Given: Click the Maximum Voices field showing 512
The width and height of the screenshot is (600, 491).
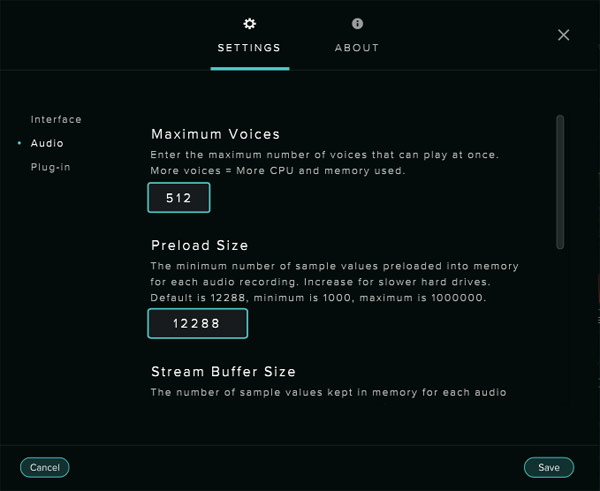Looking at the screenshot, I should pyautogui.click(x=179, y=199).
